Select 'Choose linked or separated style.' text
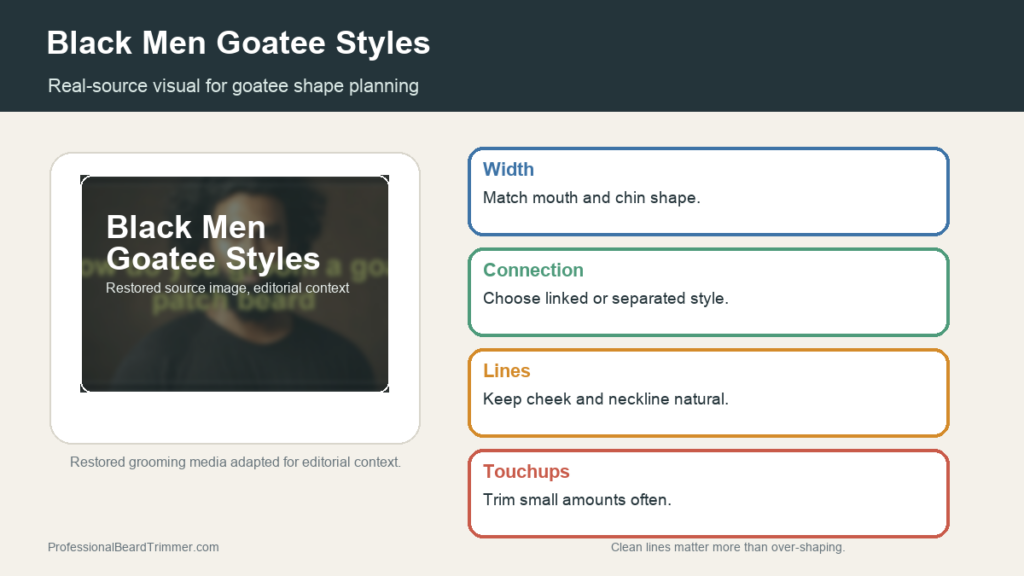 pos(605,298)
